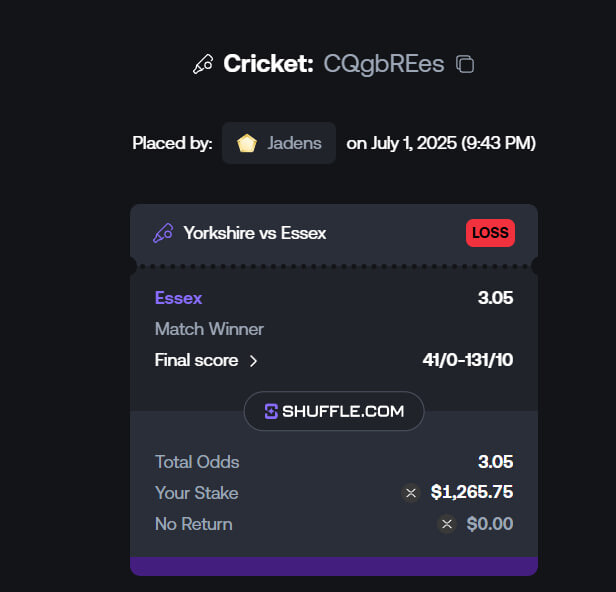Click the purple cricket icon beside Yorkshire vs Essex
Image resolution: width=616 pixels, height=592 pixels.
[x=163, y=233]
